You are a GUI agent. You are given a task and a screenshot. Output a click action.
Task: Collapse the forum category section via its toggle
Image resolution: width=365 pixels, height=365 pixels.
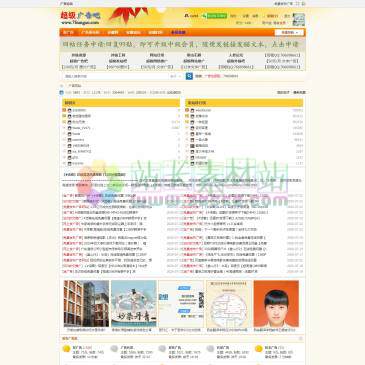click(x=300, y=339)
